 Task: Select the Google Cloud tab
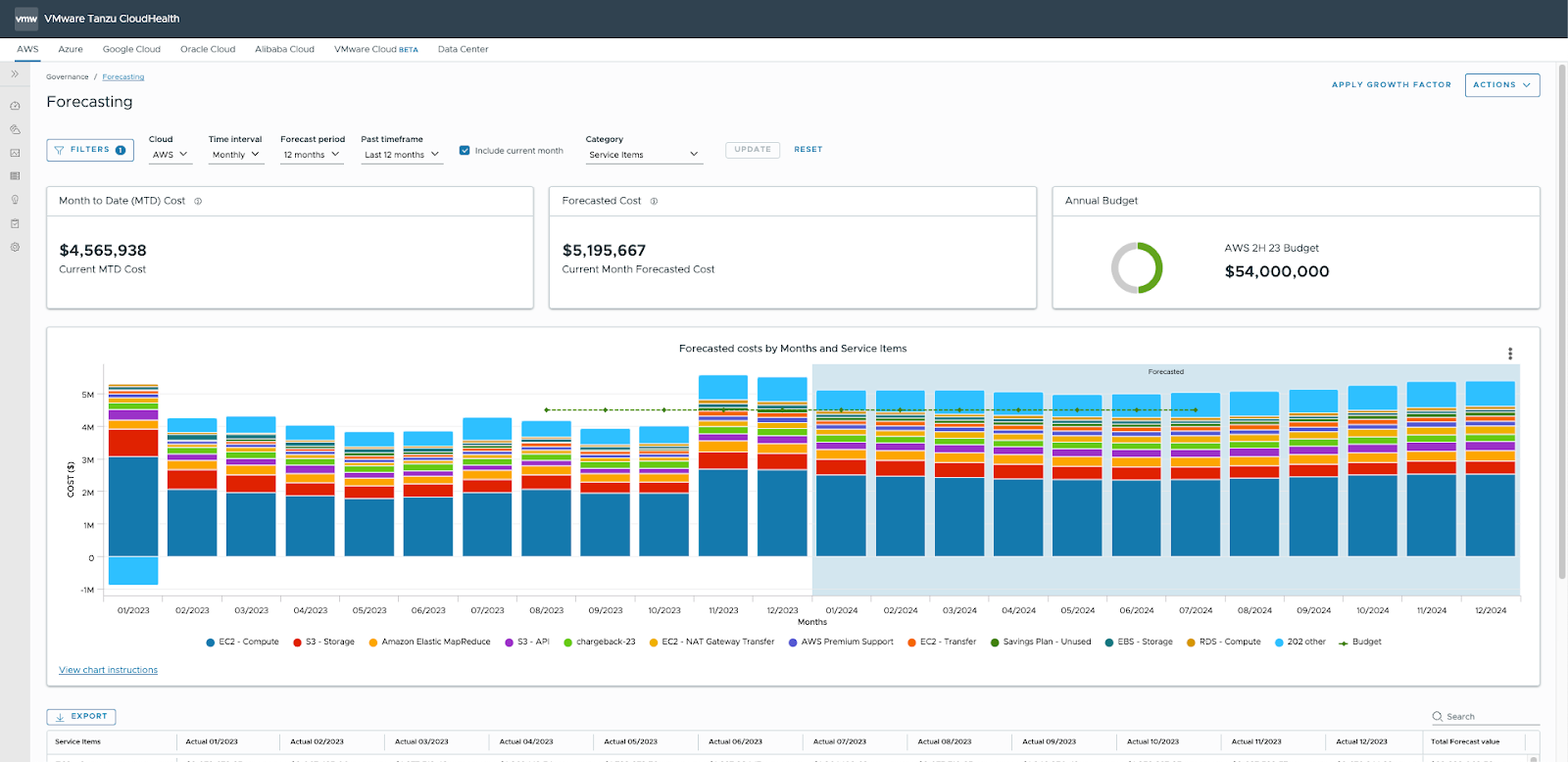[x=131, y=49]
